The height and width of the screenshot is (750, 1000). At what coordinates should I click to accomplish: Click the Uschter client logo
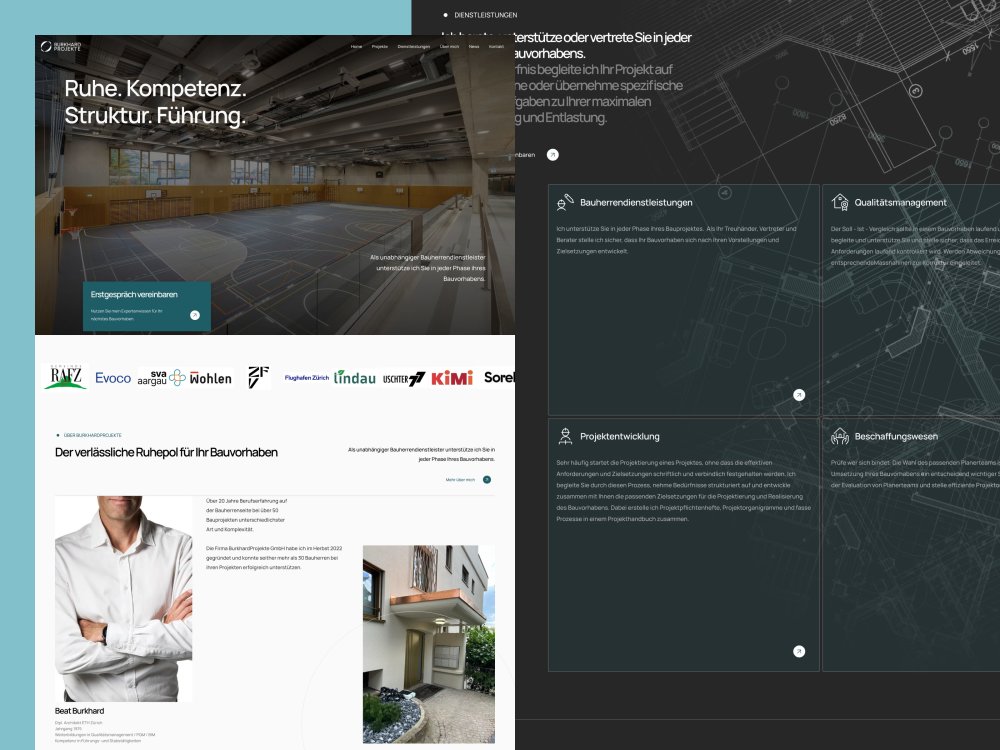tap(404, 379)
